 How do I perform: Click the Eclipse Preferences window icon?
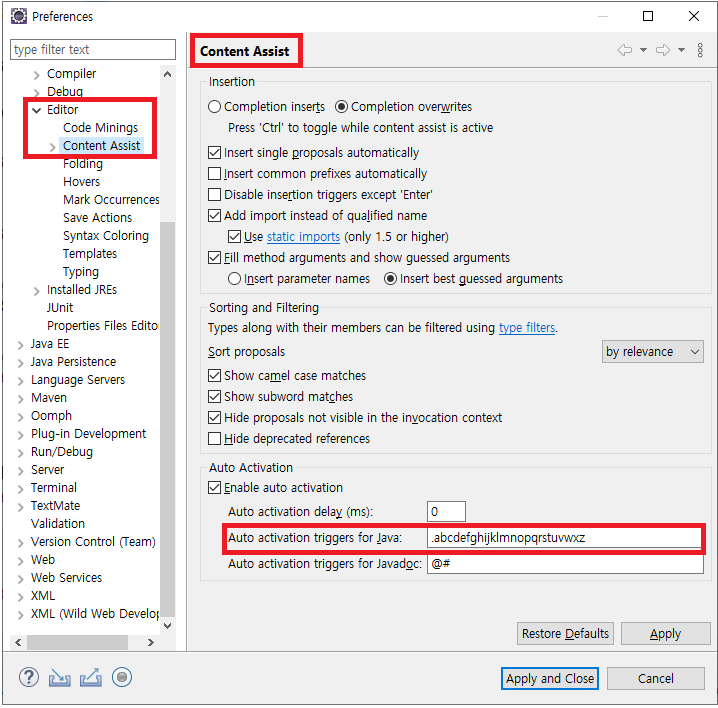click(19, 16)
